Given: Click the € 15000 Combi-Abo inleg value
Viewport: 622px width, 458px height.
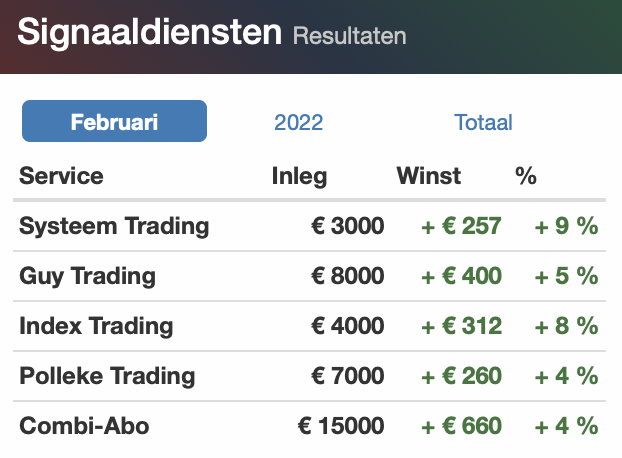Looking at the screenshot, I should (x=341, y=426).
